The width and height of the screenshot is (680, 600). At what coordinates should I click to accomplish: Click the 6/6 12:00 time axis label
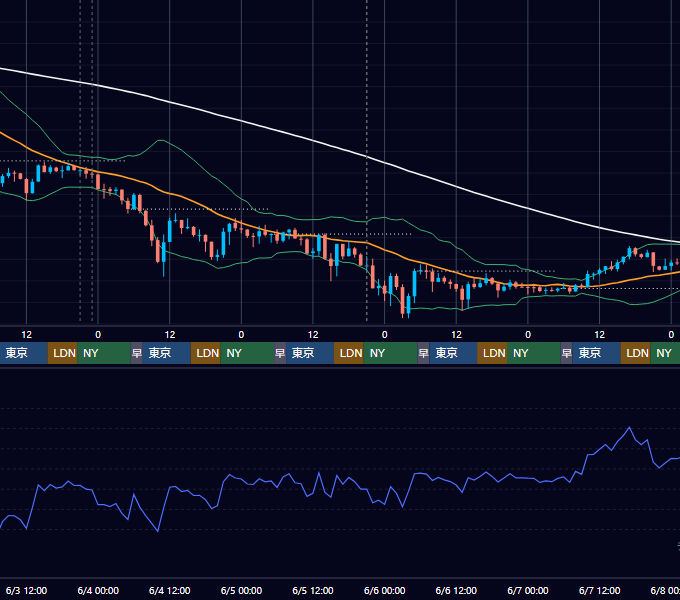point(456,590)
